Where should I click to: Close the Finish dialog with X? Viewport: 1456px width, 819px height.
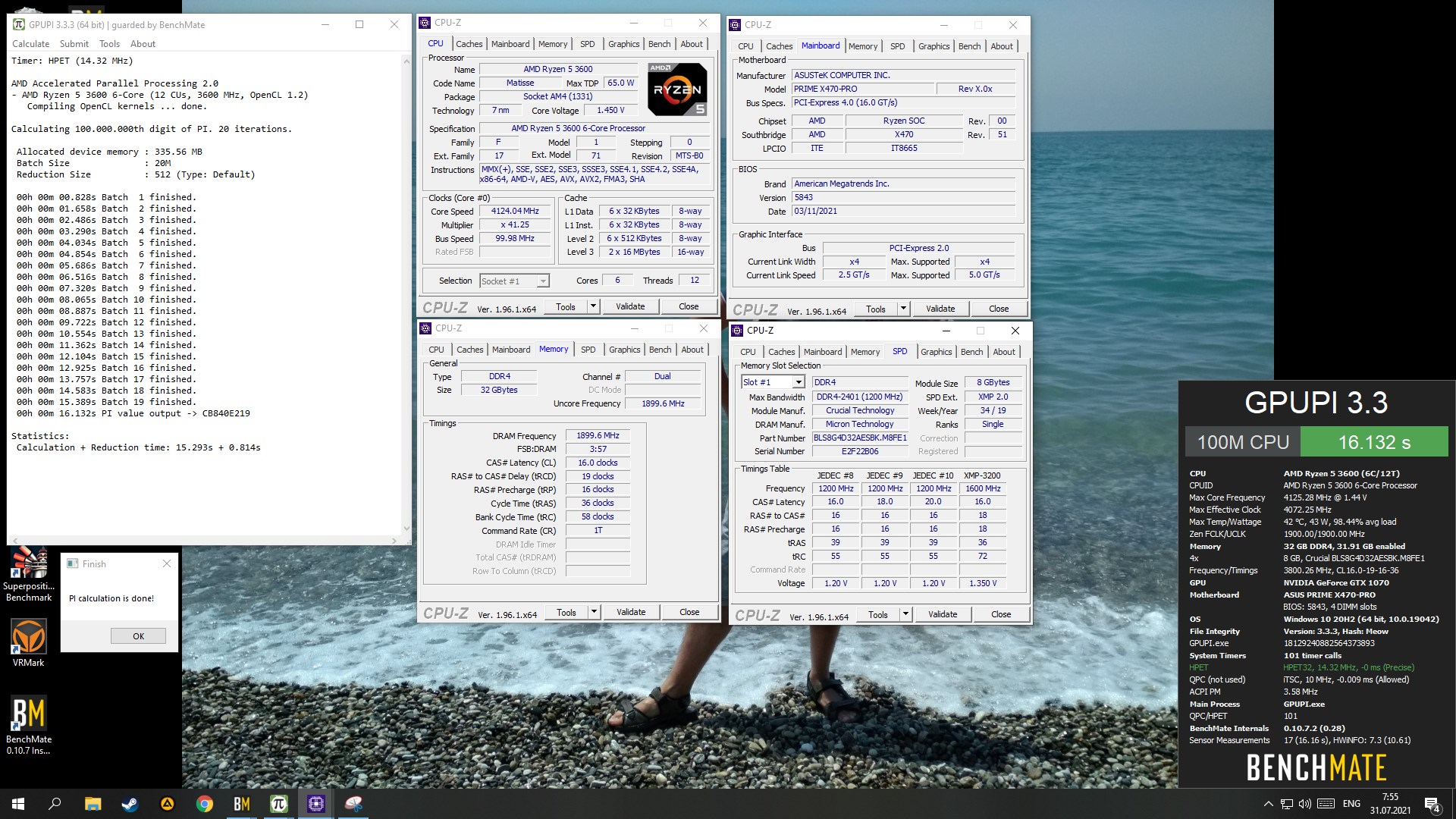pyautogui.click(x=167, y=563)
